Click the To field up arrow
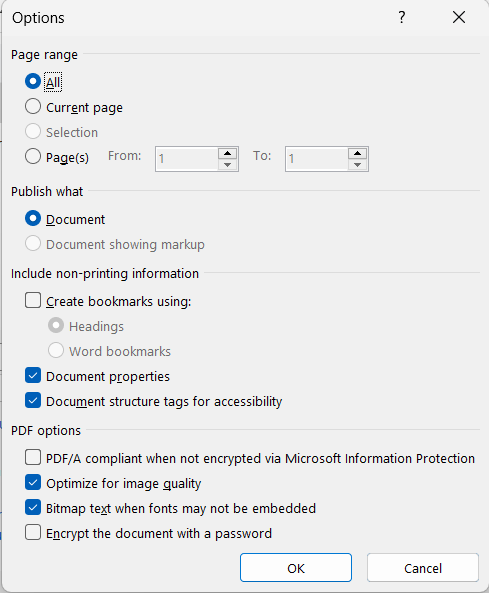The image size is (489, 593). 357,154
